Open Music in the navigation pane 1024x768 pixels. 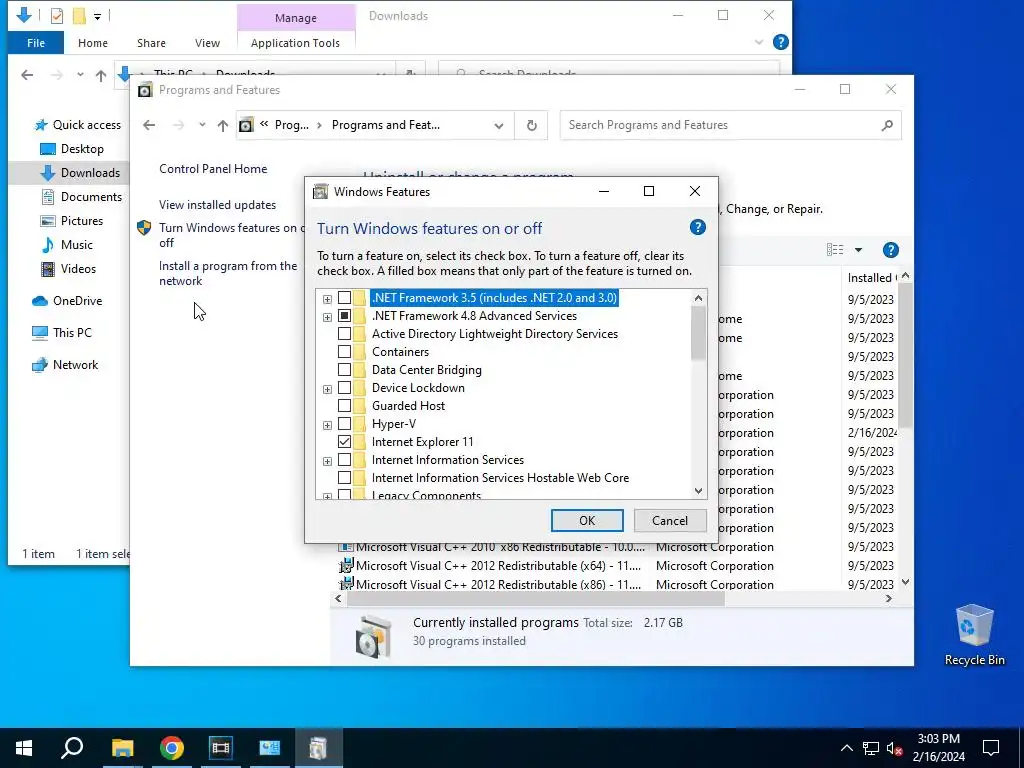tap(67, 245)
